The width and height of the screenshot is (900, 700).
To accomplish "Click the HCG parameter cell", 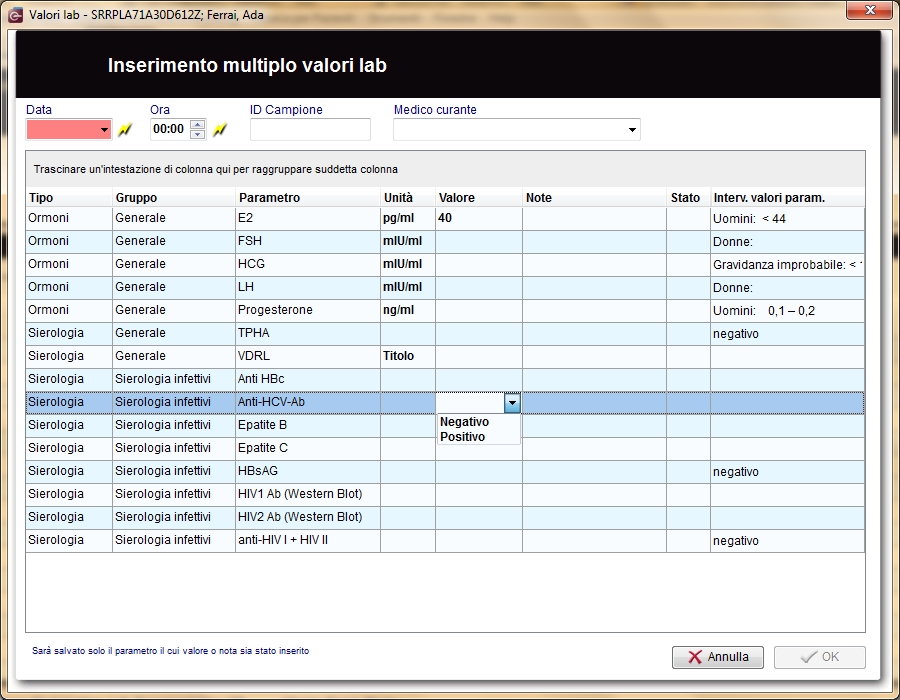I will click(308, 265).
